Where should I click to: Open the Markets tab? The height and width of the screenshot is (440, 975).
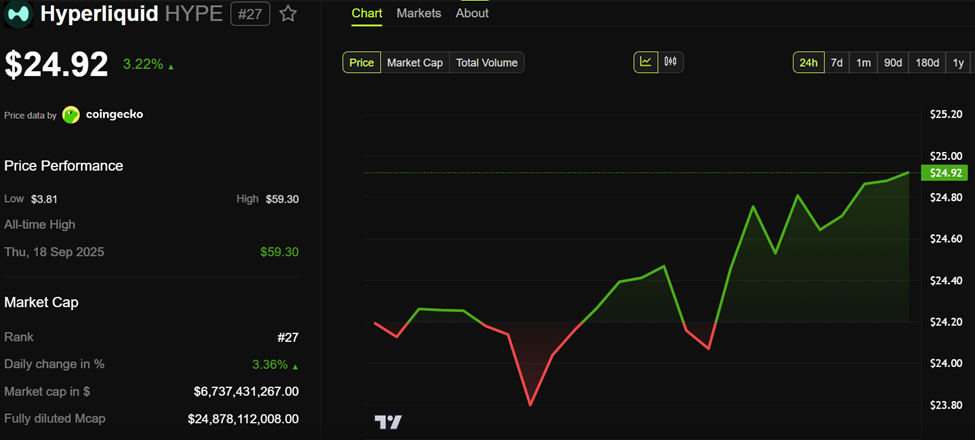418,13
